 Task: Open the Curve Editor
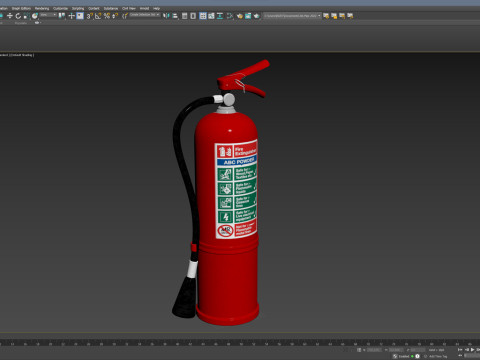211,16
